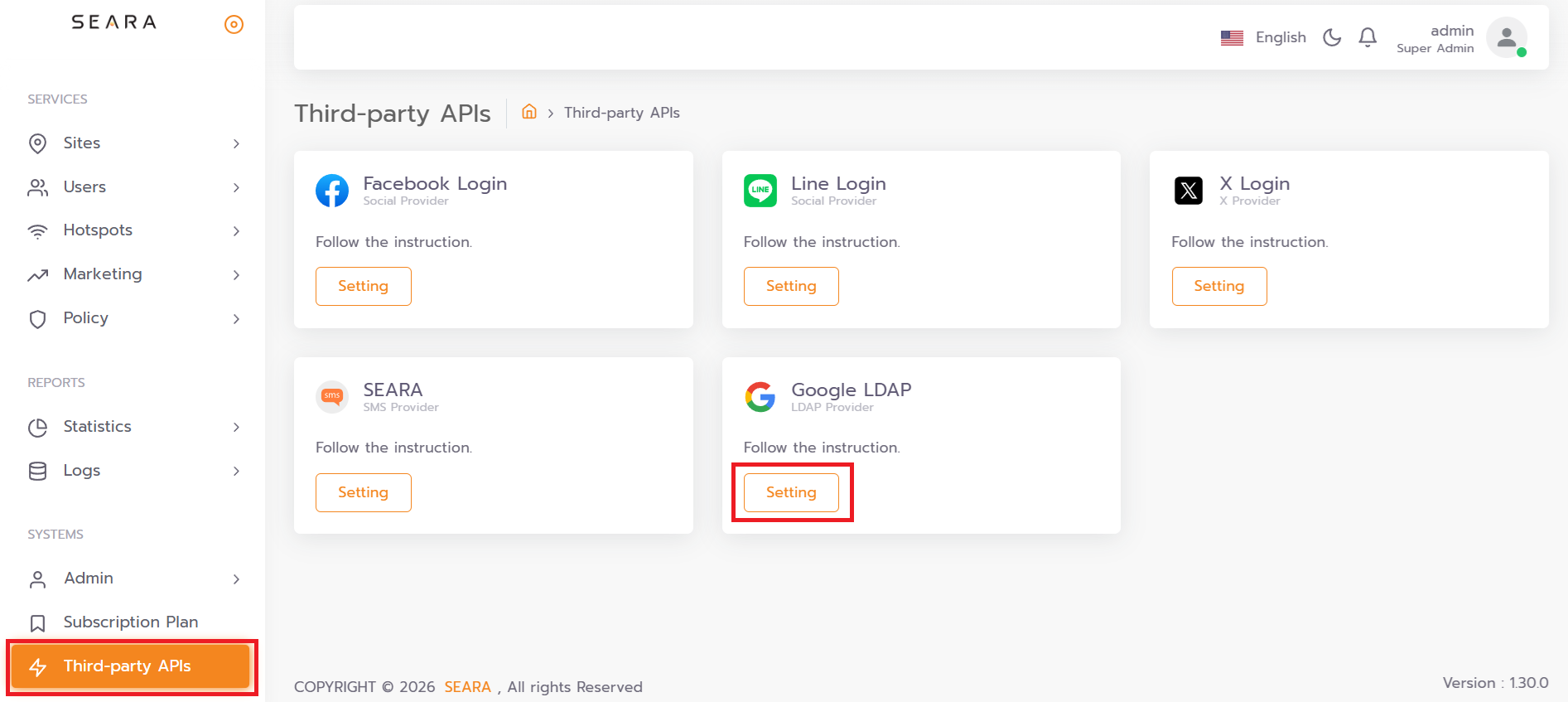Toggle the sidebar collapse circle icon
The height and width of the screenshot is (702, 1568).
[234, 25]
